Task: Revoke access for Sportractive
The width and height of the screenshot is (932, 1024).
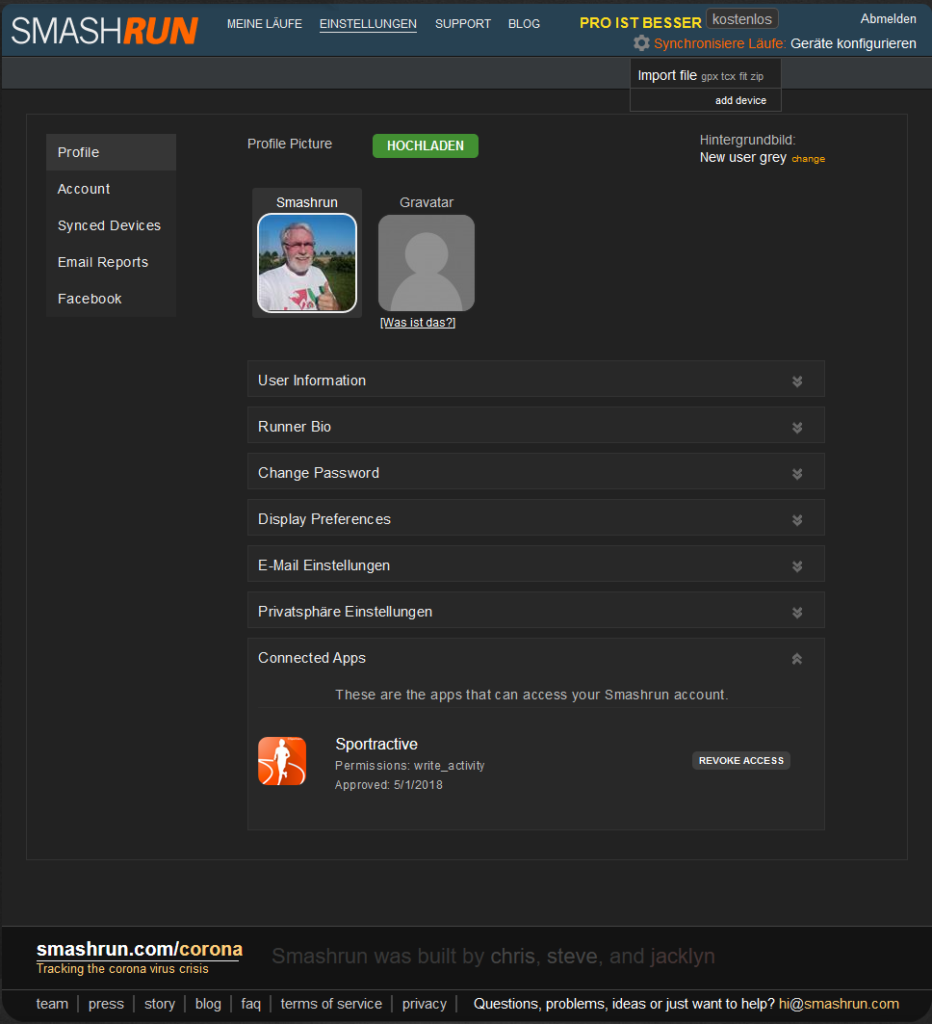Action: coord(741,761)
